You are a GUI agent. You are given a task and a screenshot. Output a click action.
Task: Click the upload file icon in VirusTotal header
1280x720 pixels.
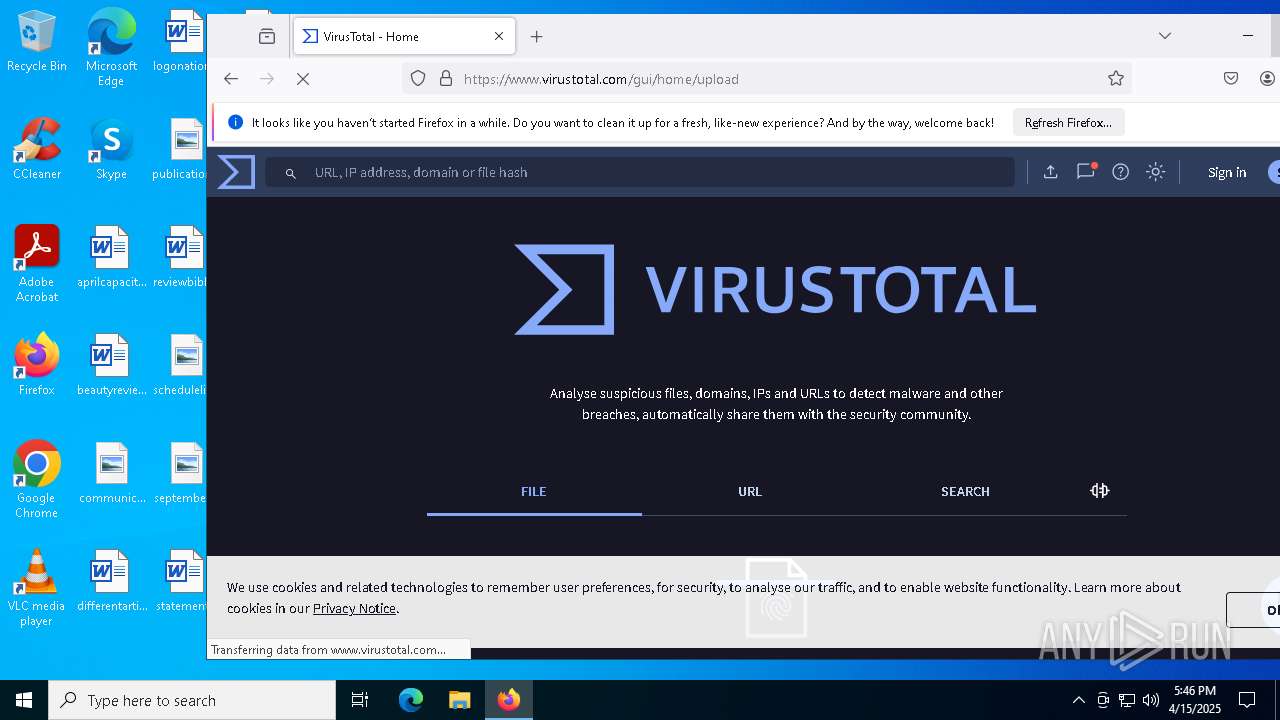[x=1050, y=172]
